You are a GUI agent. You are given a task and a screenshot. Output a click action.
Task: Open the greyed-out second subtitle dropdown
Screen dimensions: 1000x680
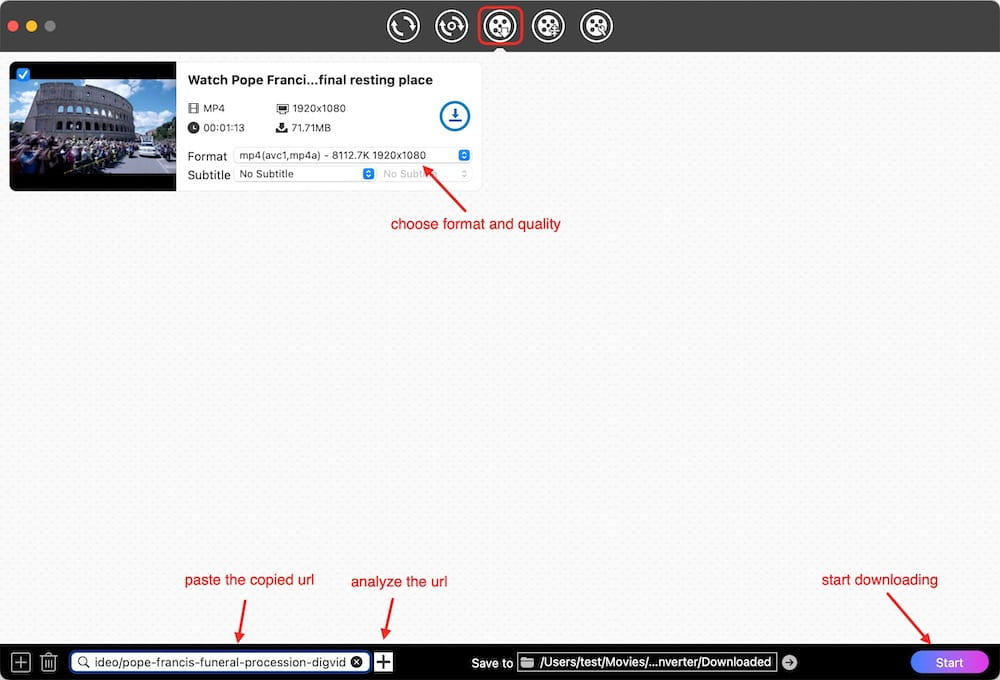pyautogui.click(x=425, y=174)
